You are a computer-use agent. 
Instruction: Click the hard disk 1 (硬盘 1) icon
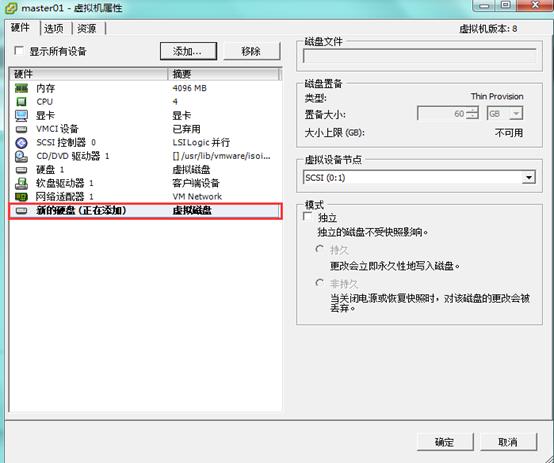click(x=21, y=170)
